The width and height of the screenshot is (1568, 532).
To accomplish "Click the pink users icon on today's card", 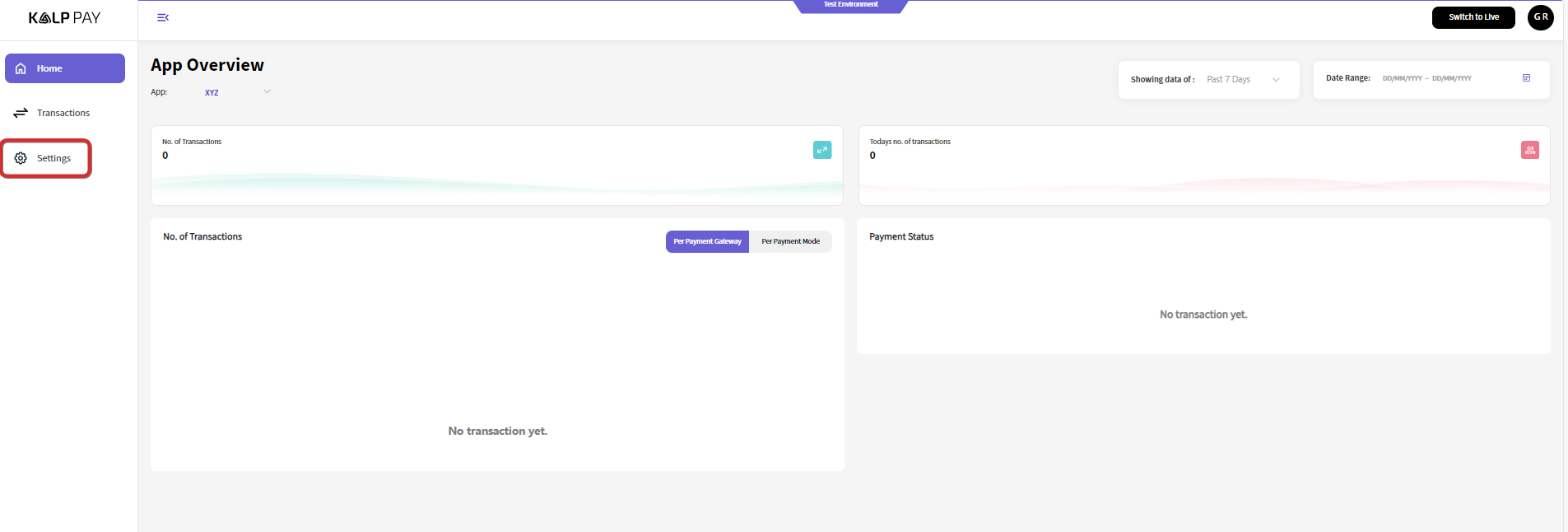I will coord(1529,150).
